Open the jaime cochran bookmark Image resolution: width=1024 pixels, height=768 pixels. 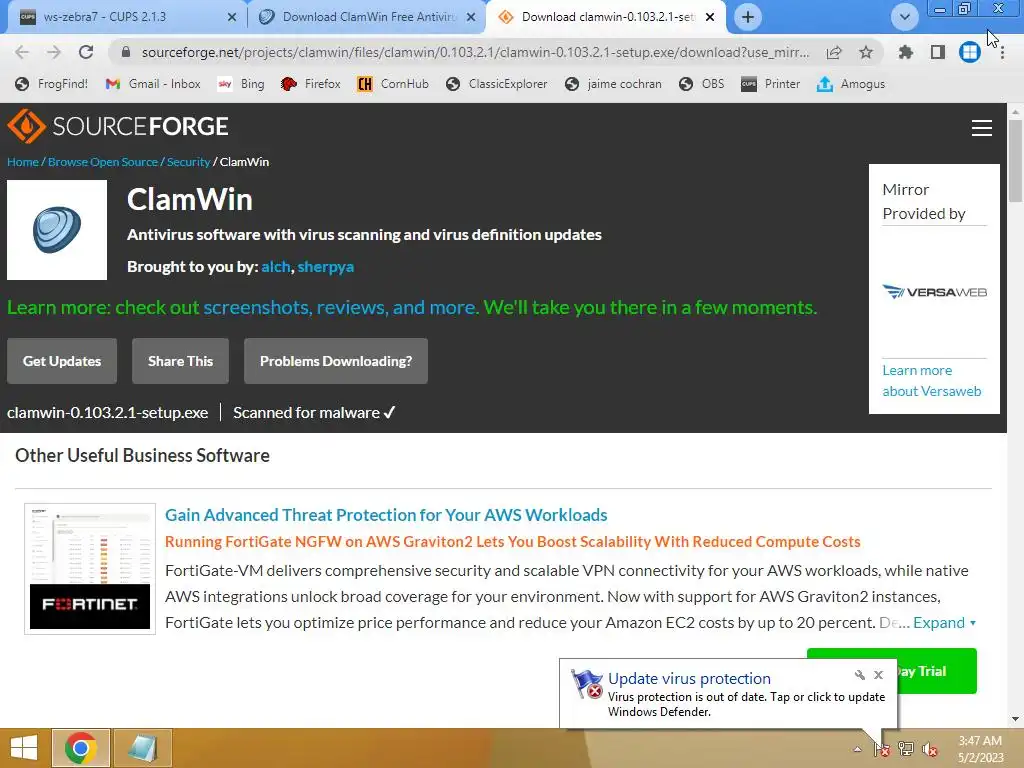(x=613, y=84)
